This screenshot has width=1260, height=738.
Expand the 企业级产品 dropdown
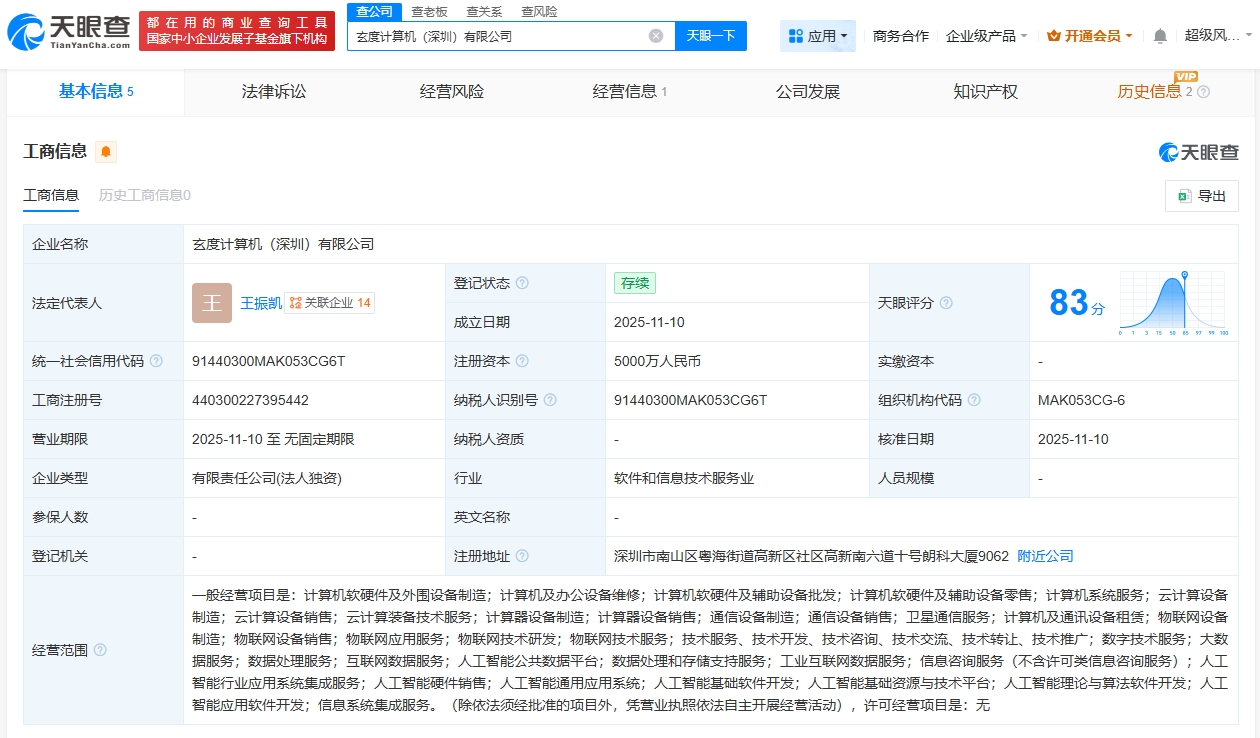tap(984, 35)
